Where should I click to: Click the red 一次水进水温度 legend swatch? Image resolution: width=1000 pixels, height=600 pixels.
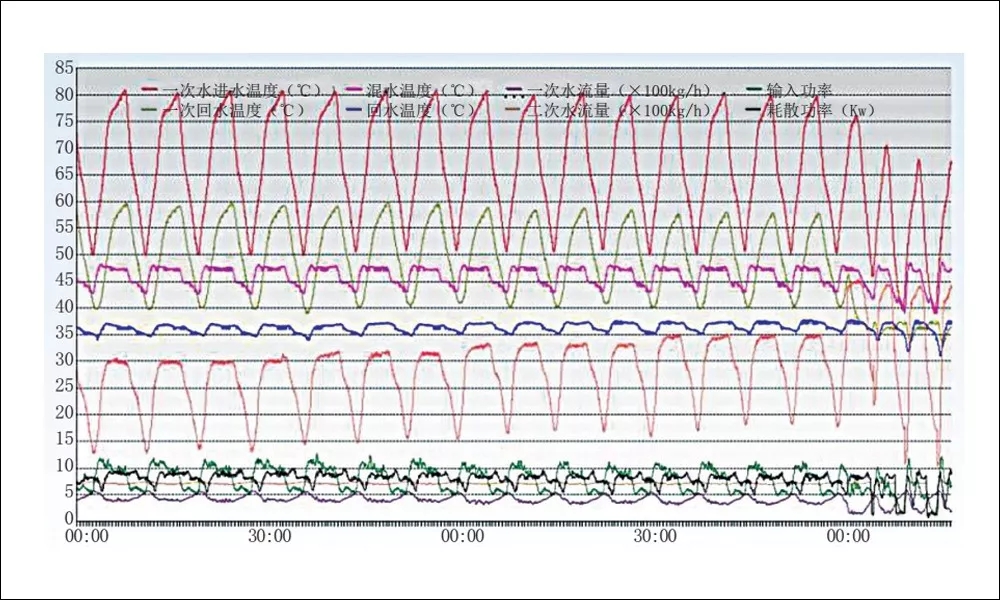pyautogui.click(x=151, y=90)
